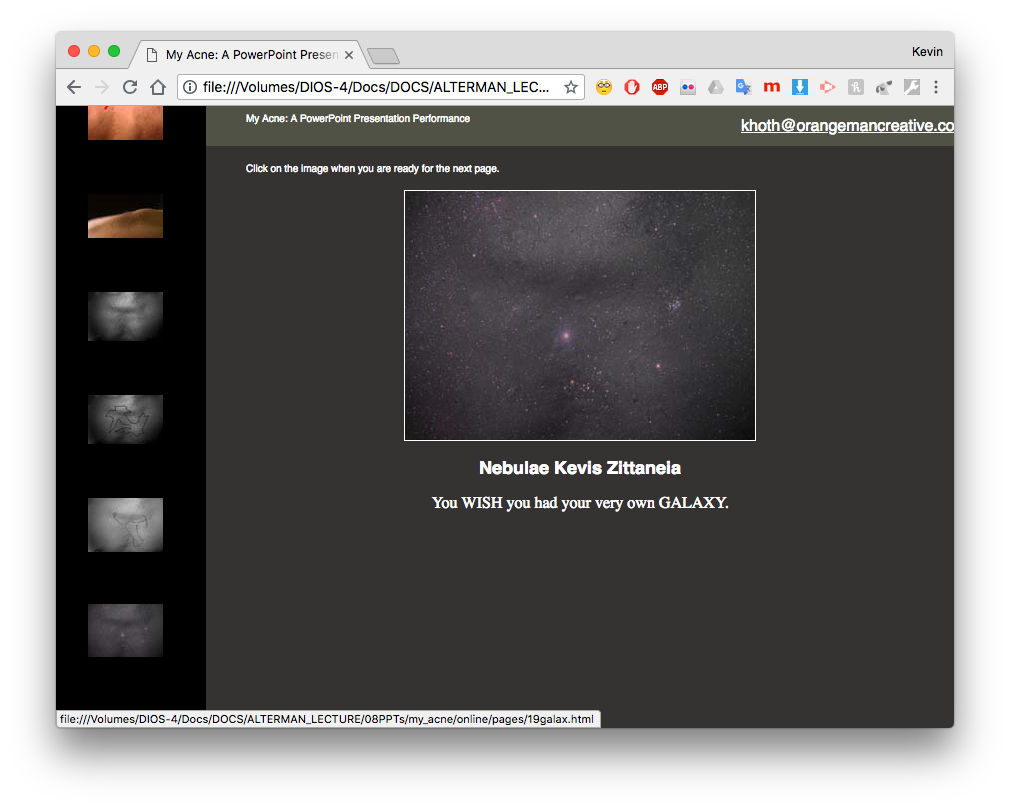The height and width of the screenshot is (808, 1010).
Task: Click the galaxy nebula image for next page
Action: (580, 315)
